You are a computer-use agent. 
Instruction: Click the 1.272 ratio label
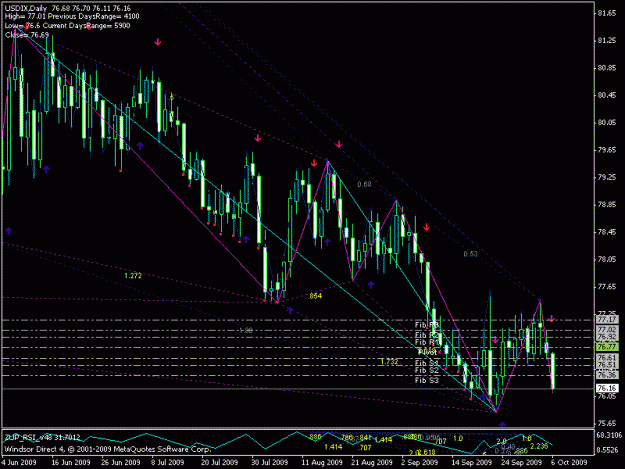point(133,276)
